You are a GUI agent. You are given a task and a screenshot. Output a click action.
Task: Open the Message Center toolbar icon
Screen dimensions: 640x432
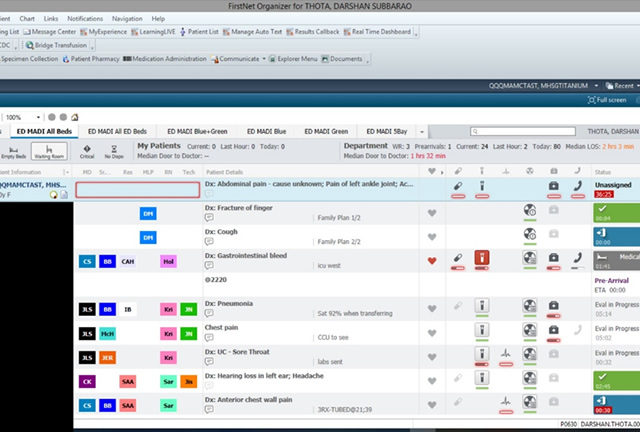click(x=28, y=33)
